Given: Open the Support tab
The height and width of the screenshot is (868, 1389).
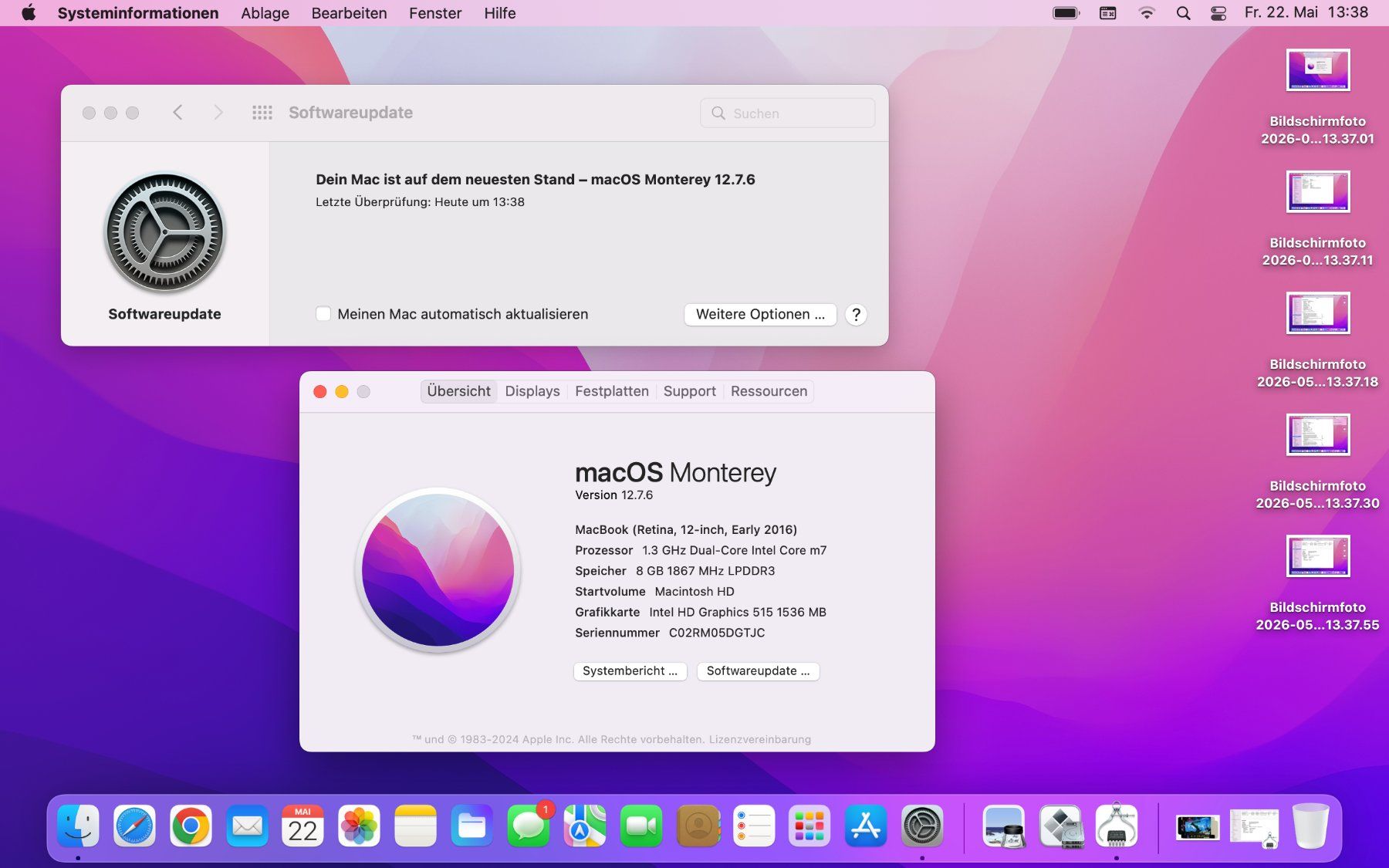Looking at the screenshot, I should [x=690, y=391].
